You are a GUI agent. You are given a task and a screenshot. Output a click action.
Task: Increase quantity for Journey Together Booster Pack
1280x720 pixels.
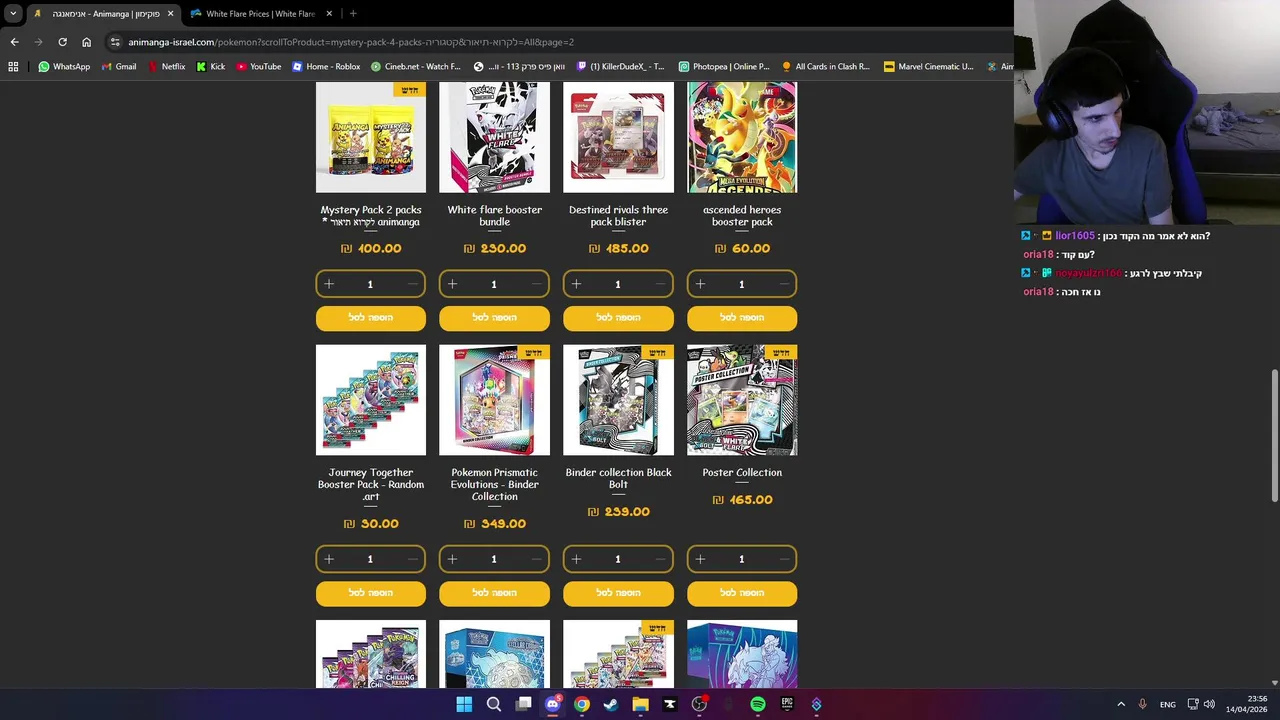[328, 559]
